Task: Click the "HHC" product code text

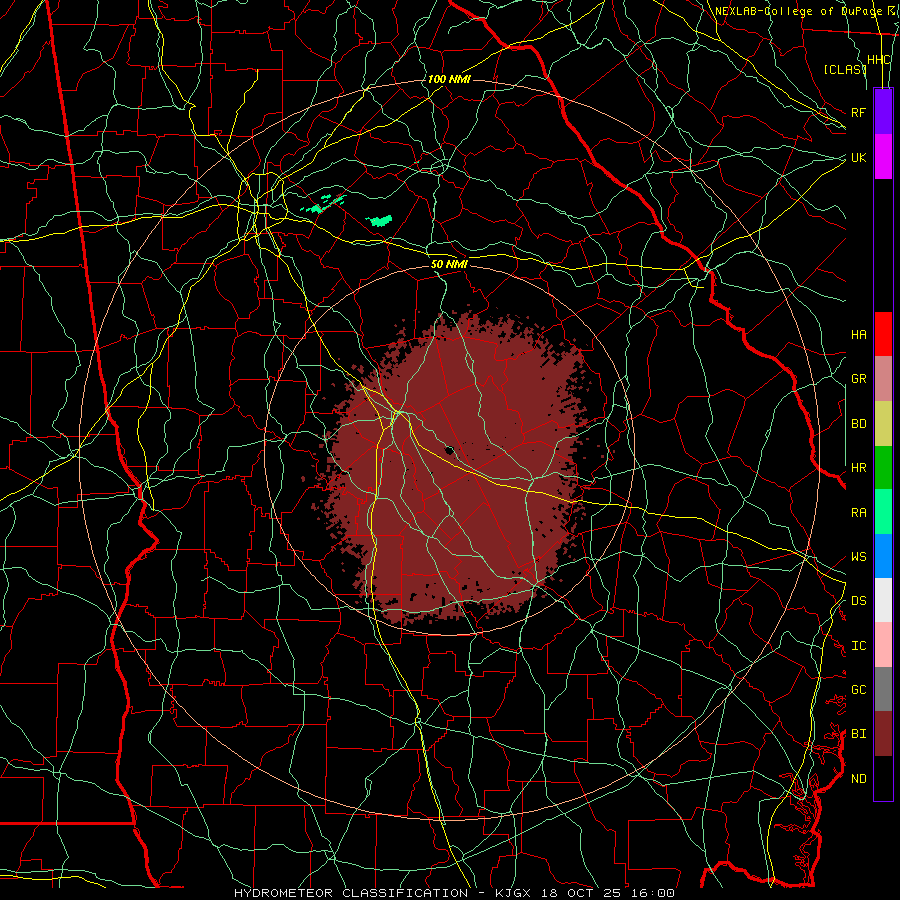Action: coord(879,60)
